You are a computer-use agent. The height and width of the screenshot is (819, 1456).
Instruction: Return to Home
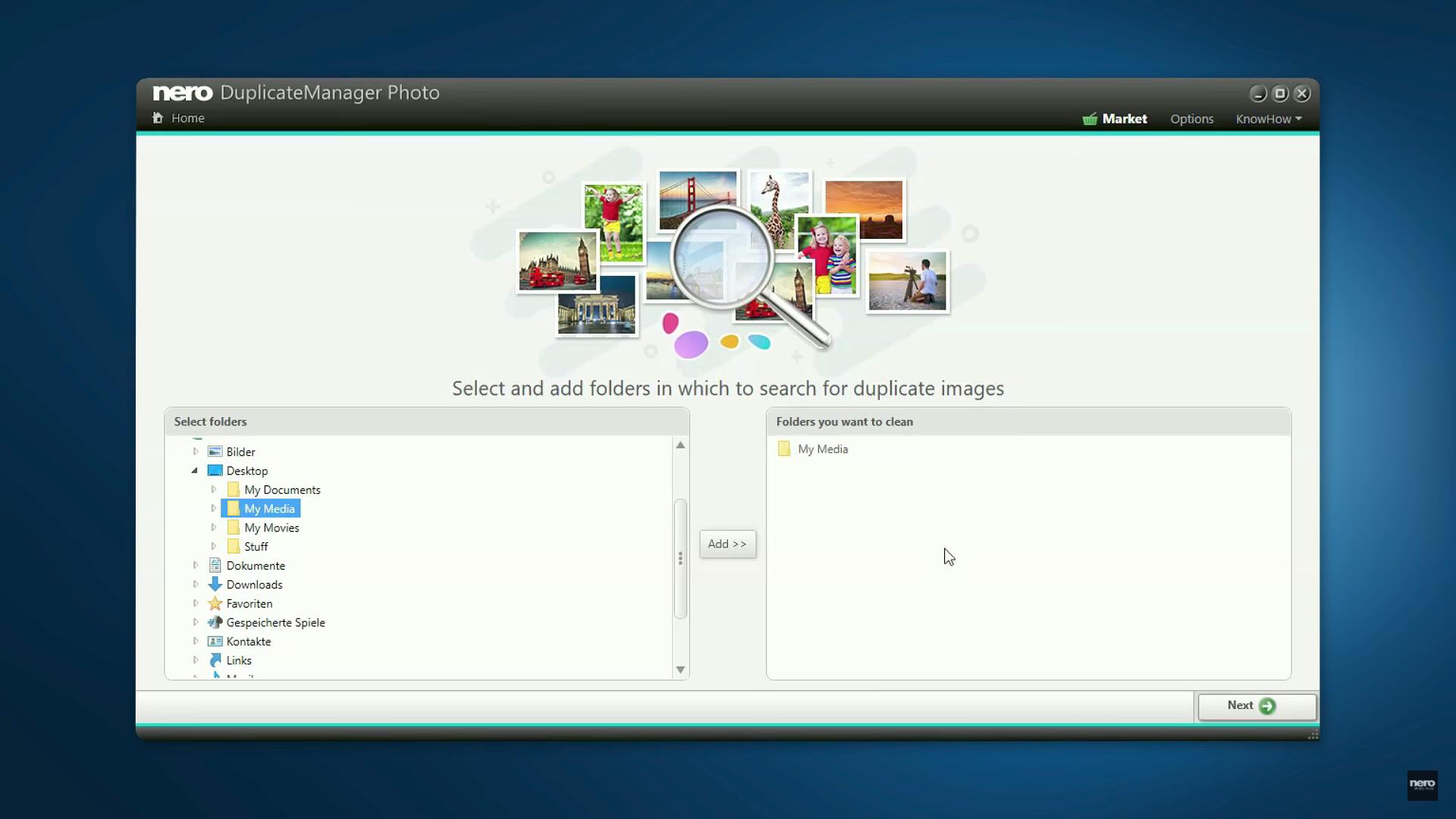[178, 118]
